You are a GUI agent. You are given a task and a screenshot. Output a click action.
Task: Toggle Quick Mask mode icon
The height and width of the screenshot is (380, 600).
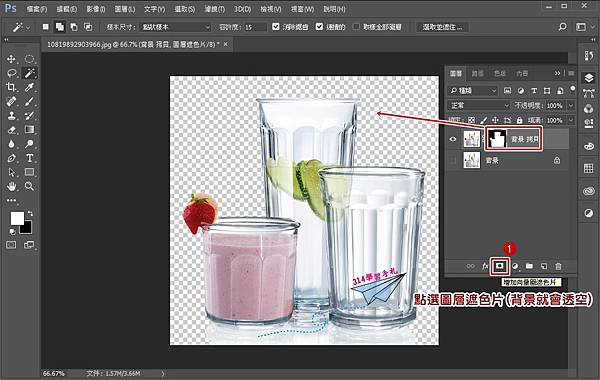pyautogui.click(x=11, y=245)
